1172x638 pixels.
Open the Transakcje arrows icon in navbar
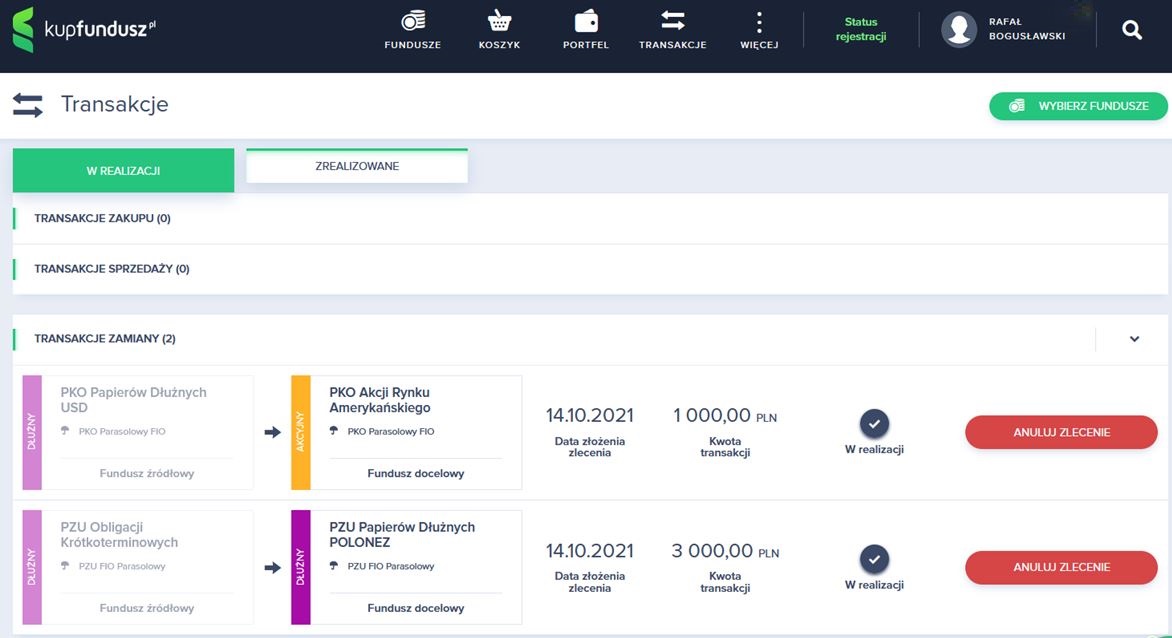[673, 20]
